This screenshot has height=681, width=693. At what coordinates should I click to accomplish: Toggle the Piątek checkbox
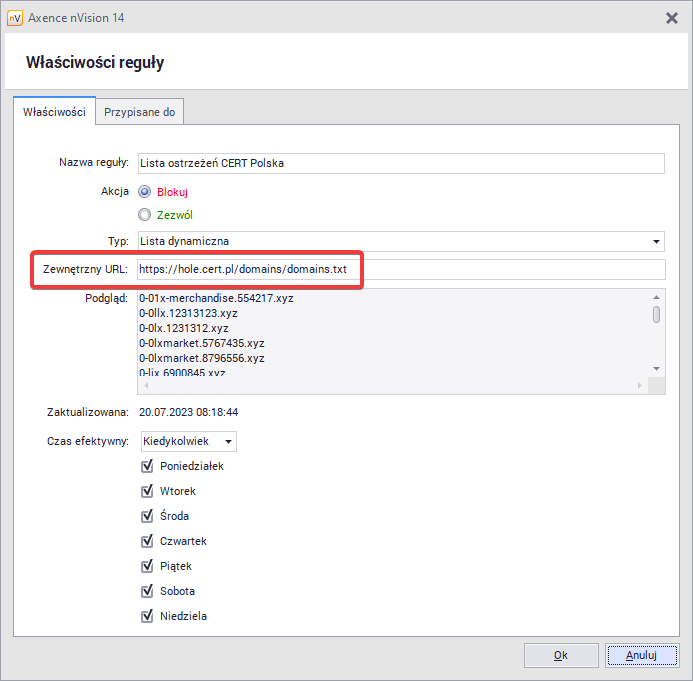[147, 566]
